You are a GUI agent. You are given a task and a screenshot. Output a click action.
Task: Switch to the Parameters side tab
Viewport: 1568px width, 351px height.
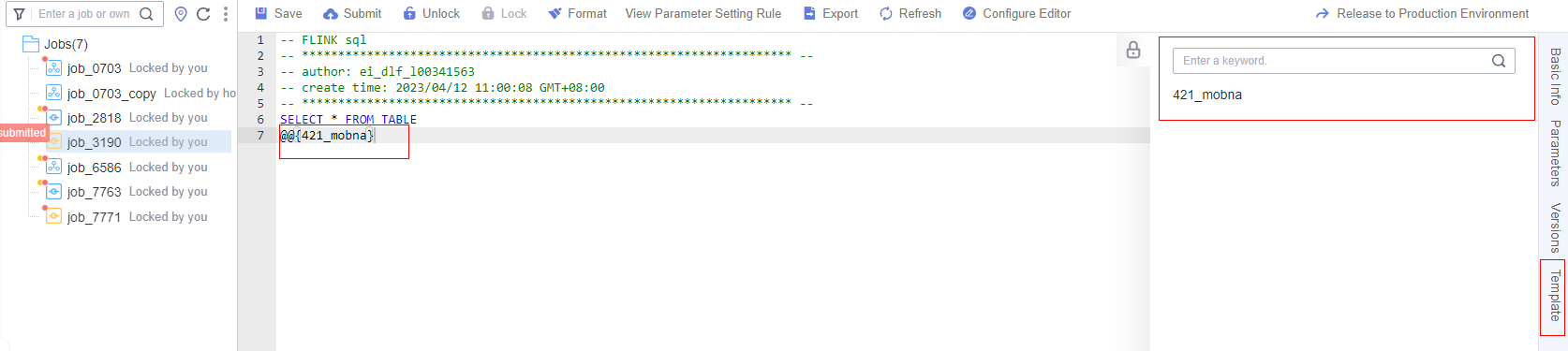point(1555,153)
